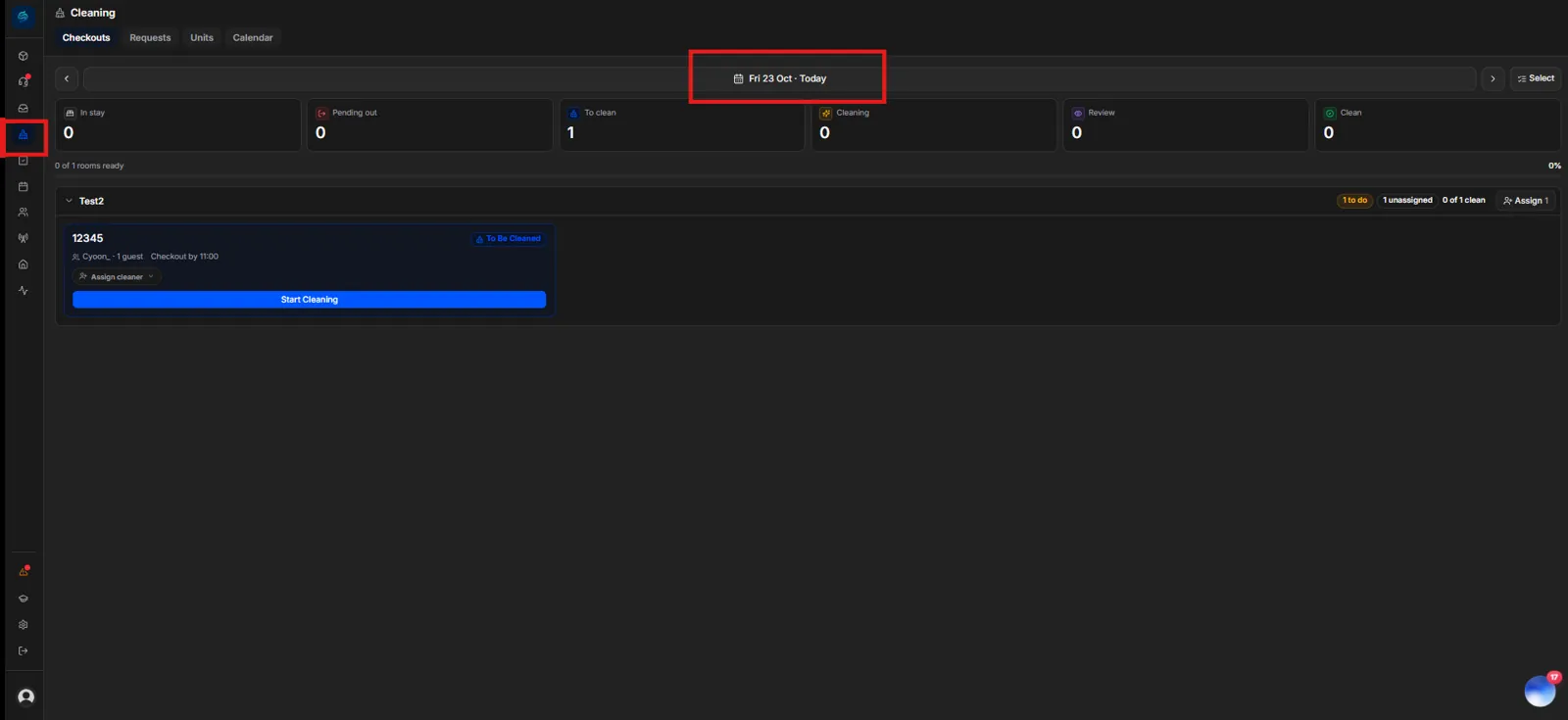Open the warning alerts icon
This screenshot has width=1568, height=720.
(x=24, y=571)
